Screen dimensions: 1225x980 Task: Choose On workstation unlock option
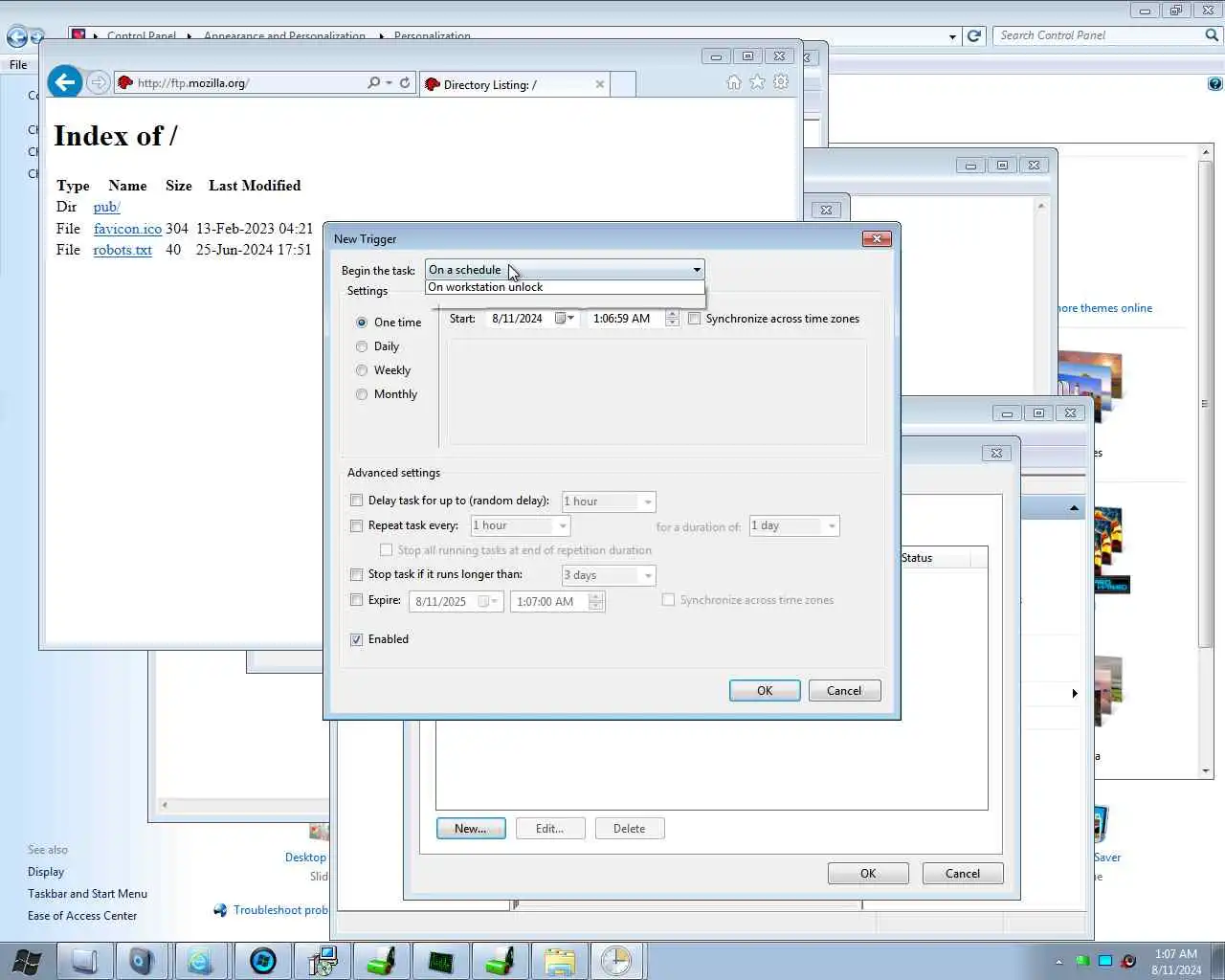(565, 287)
